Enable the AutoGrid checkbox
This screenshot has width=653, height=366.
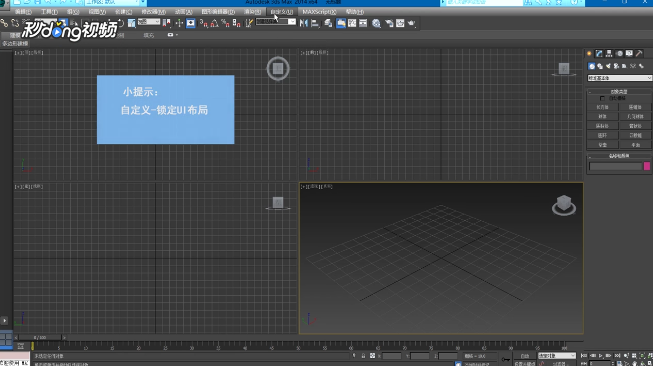click(602, 98)
